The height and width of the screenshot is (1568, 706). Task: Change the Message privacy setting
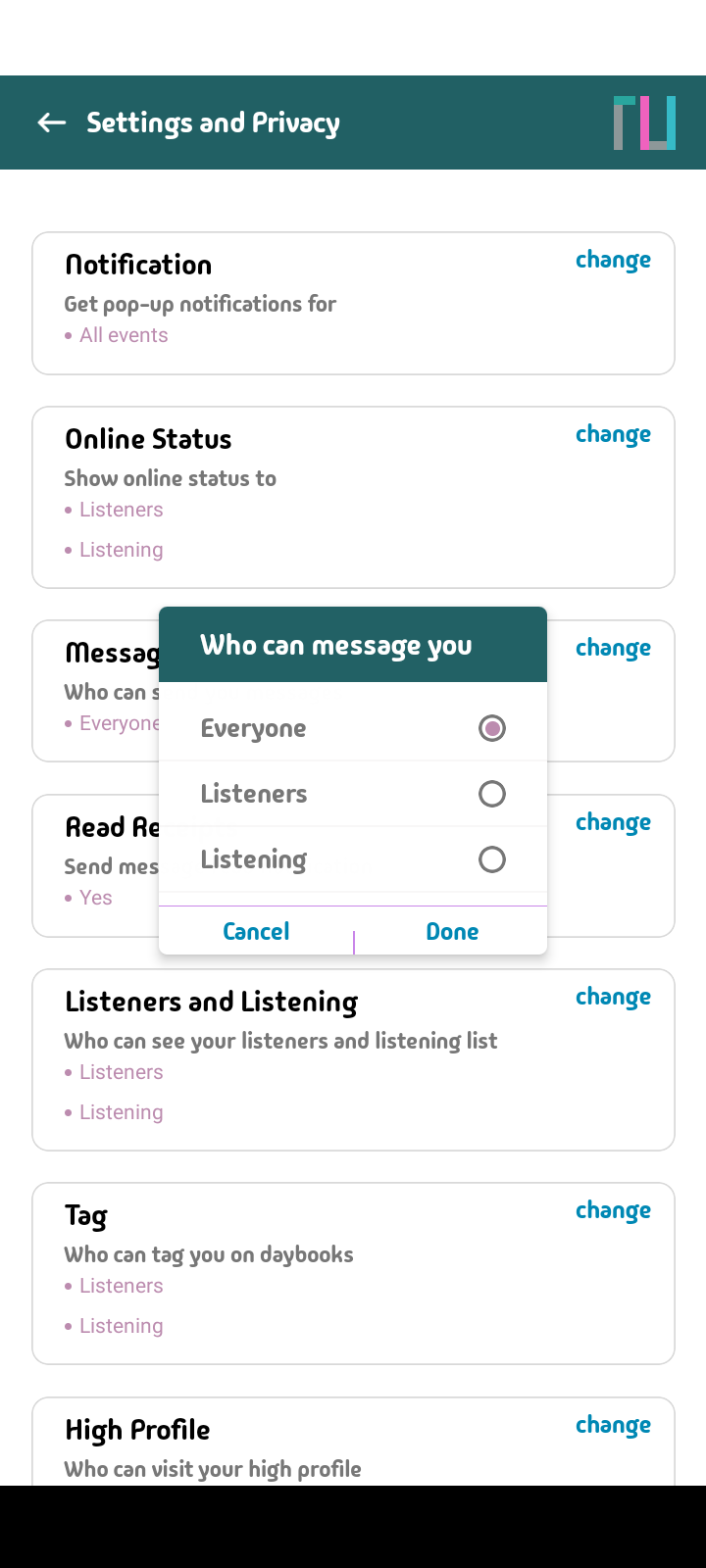click(x=613, y=648)
